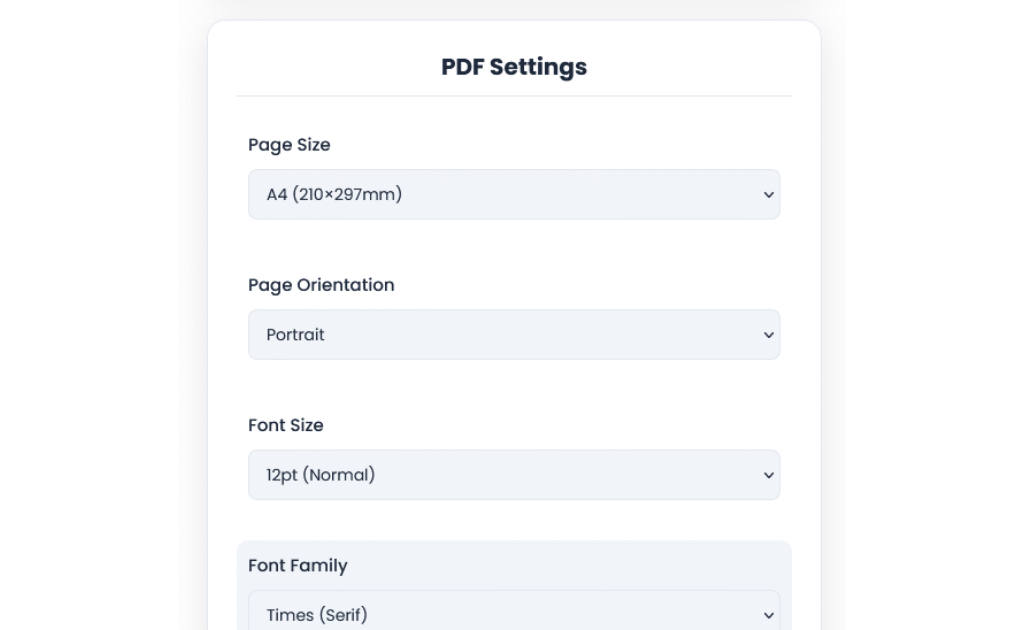Click the Font Family section header
The image size is (1024, 630).
click(x=297, y=565)
